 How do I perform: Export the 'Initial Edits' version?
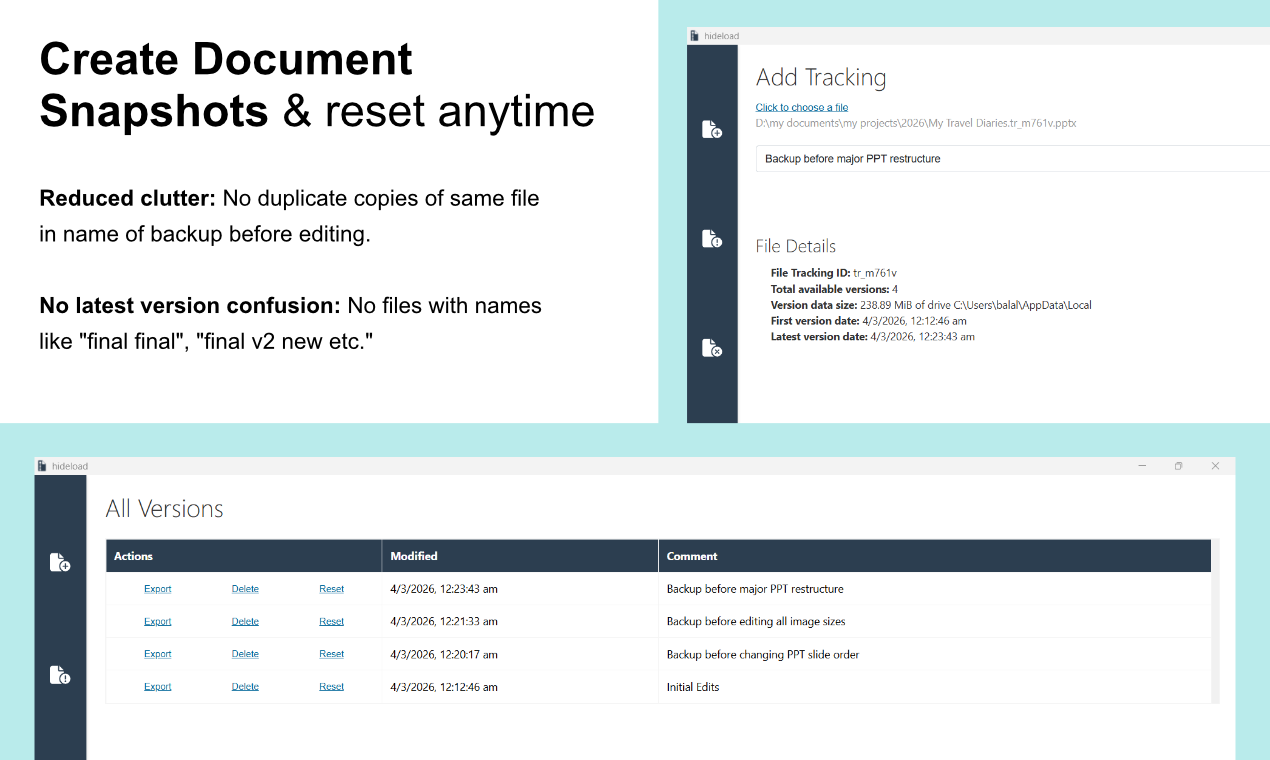157,687
